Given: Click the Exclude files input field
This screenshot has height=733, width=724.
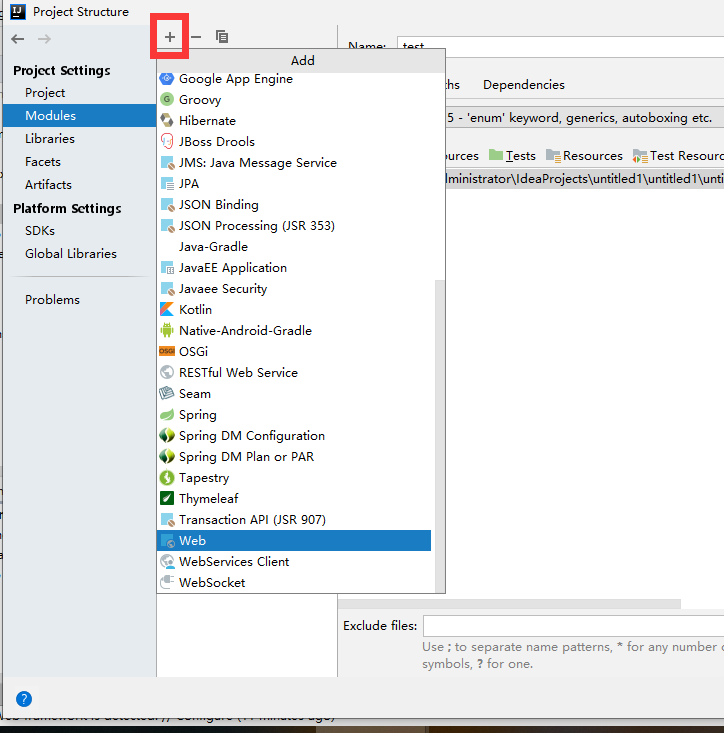Looking at the screenshot, I should 573,626.
